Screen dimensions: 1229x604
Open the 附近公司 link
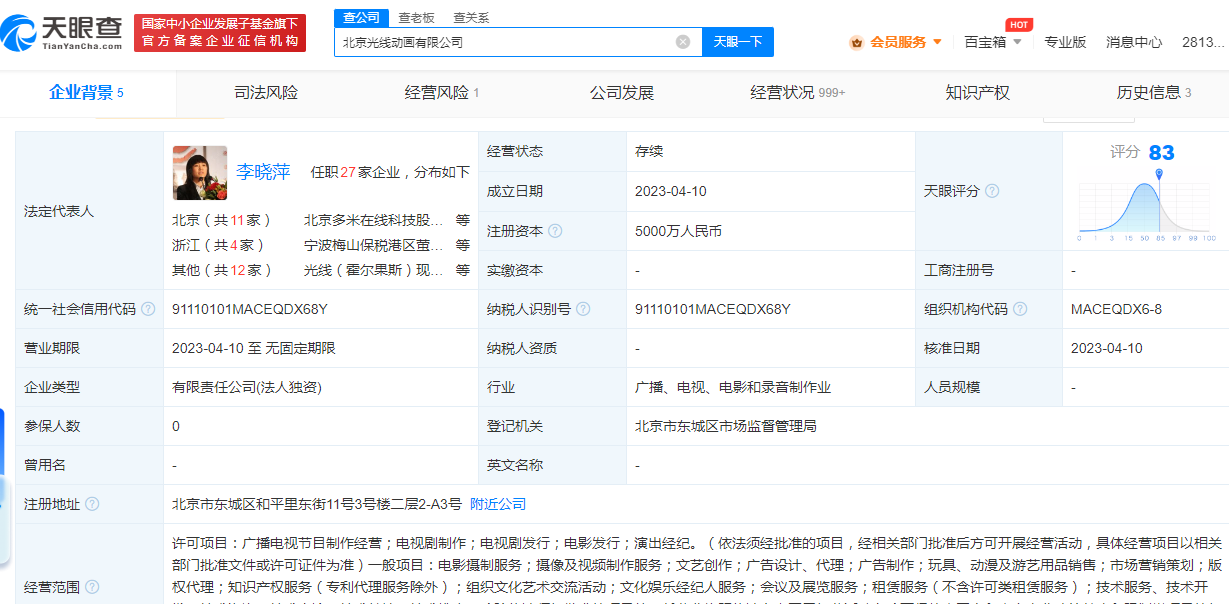tap(498, 504)
